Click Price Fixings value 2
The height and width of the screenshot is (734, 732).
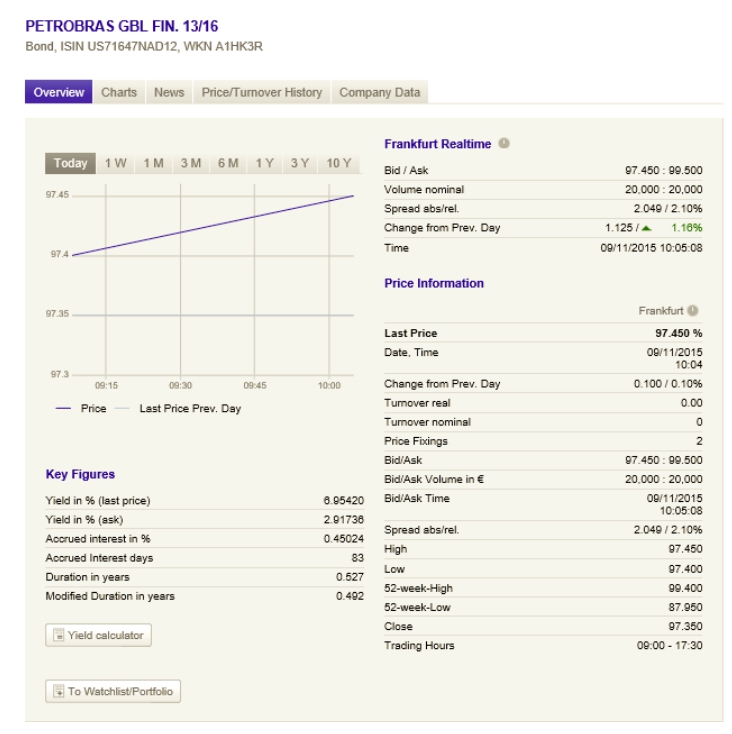(x=699, y=441)
